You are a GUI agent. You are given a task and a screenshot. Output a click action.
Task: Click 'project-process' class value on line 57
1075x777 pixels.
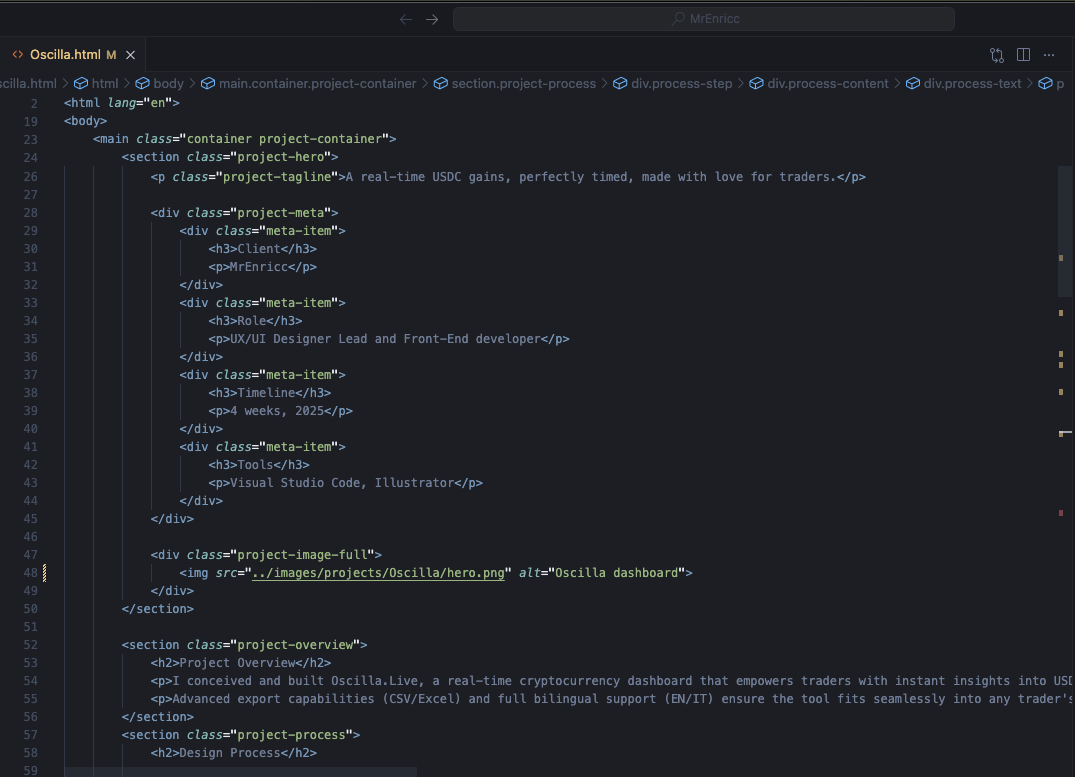click(291, 735)
